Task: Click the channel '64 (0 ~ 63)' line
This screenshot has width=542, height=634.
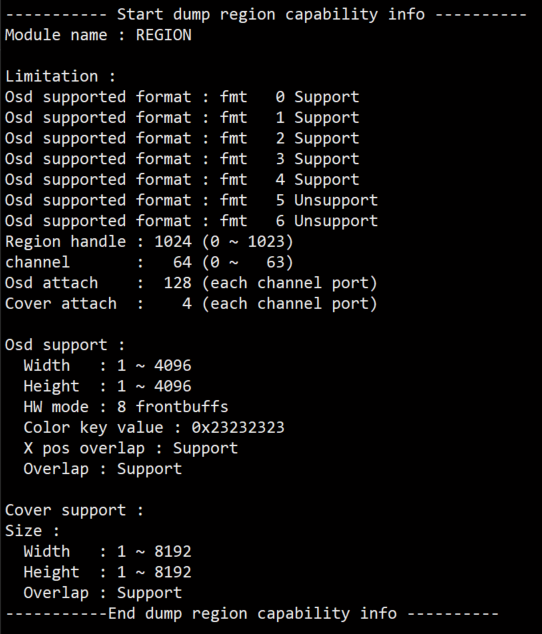Action: coord(149,262)
